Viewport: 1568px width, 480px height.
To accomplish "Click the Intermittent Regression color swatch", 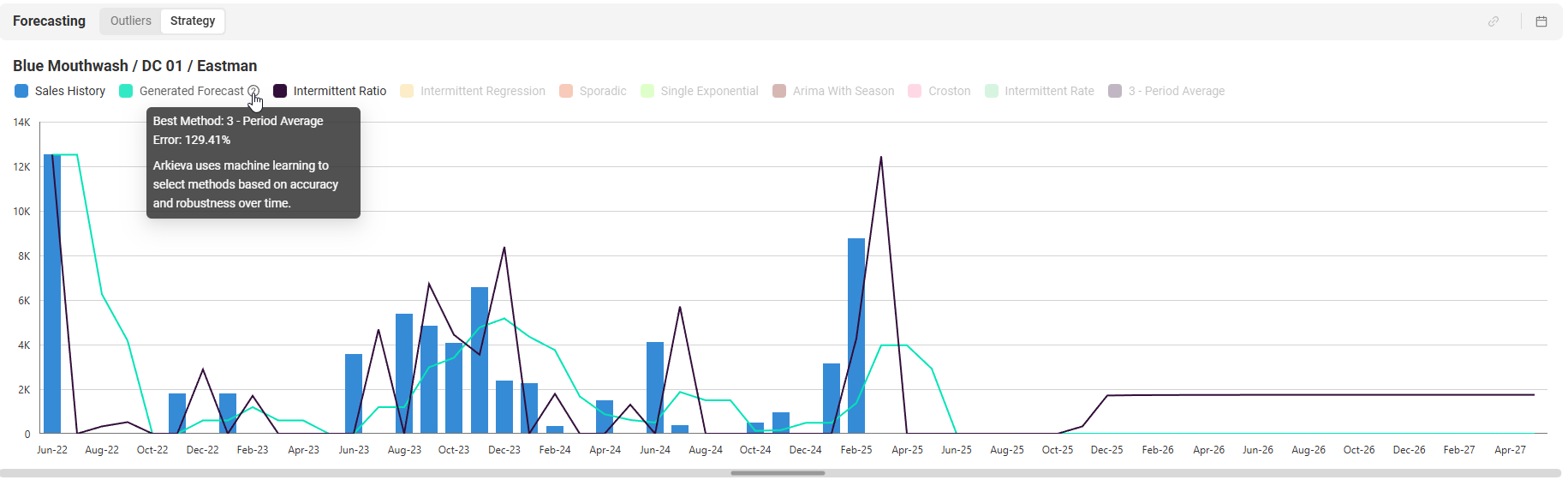I will tap(407, 91).
